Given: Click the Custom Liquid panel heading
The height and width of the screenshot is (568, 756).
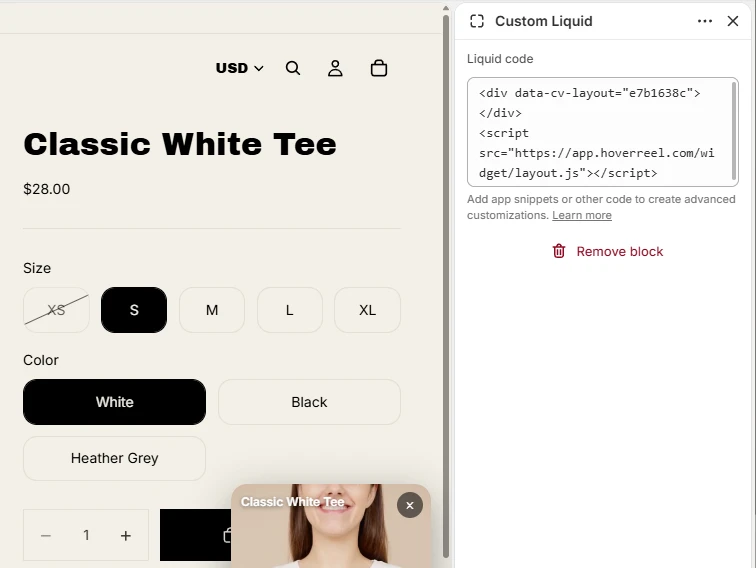Looking at the screenshot, I should [544, 21].
